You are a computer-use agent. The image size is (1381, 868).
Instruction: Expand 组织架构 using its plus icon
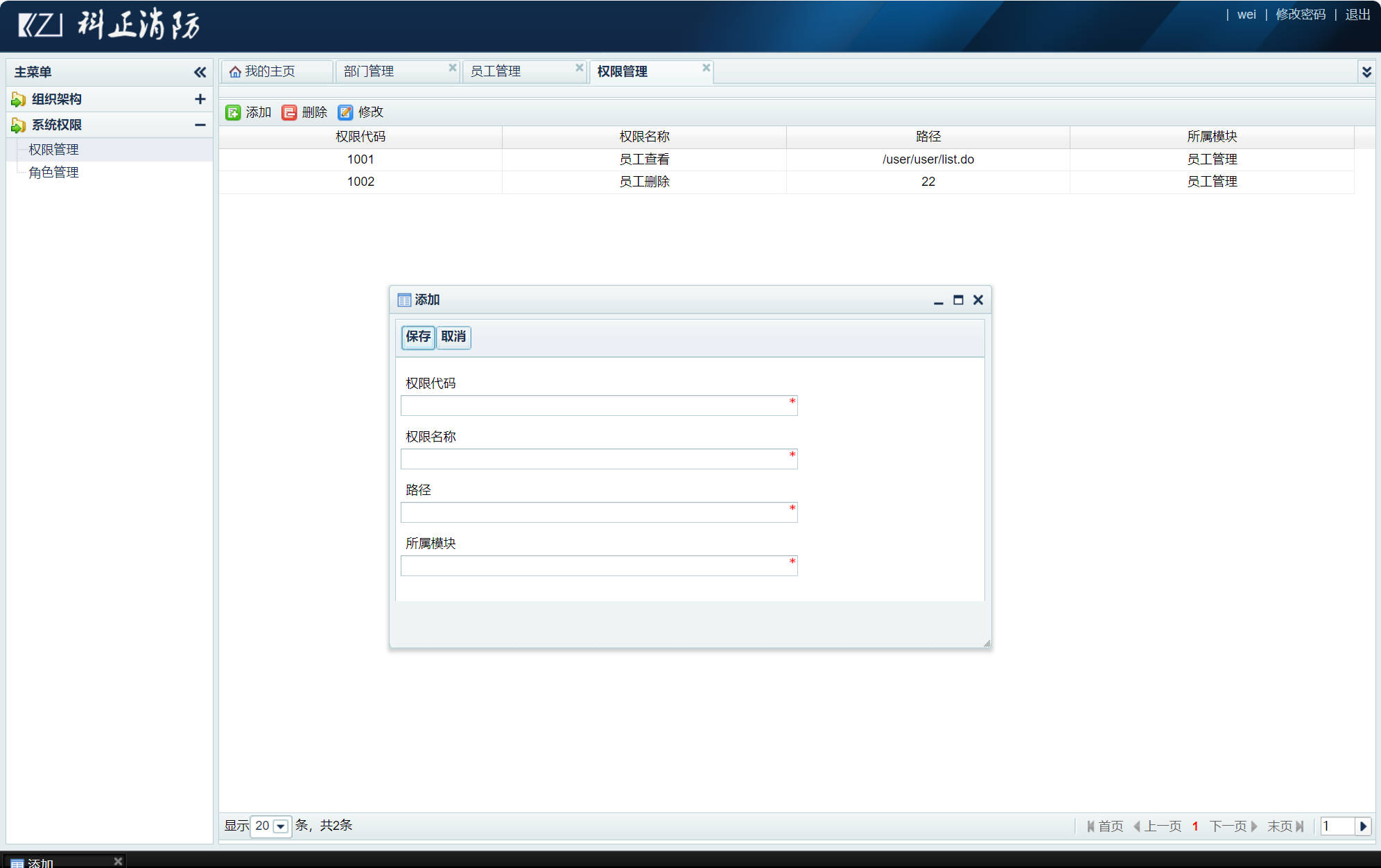(200, 98)
